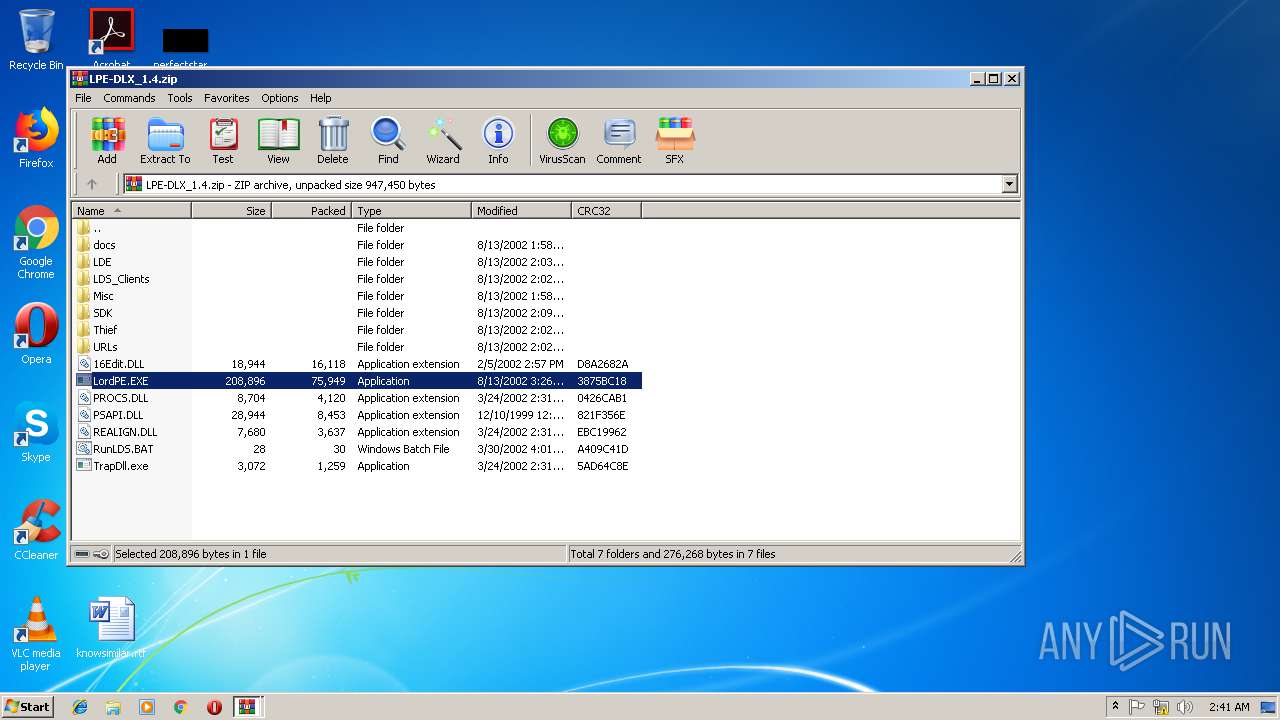This screenshot has height=720, width=1280.
Task: Open the Recycle Bin desktop icon
Action: (x=36, y=40)
